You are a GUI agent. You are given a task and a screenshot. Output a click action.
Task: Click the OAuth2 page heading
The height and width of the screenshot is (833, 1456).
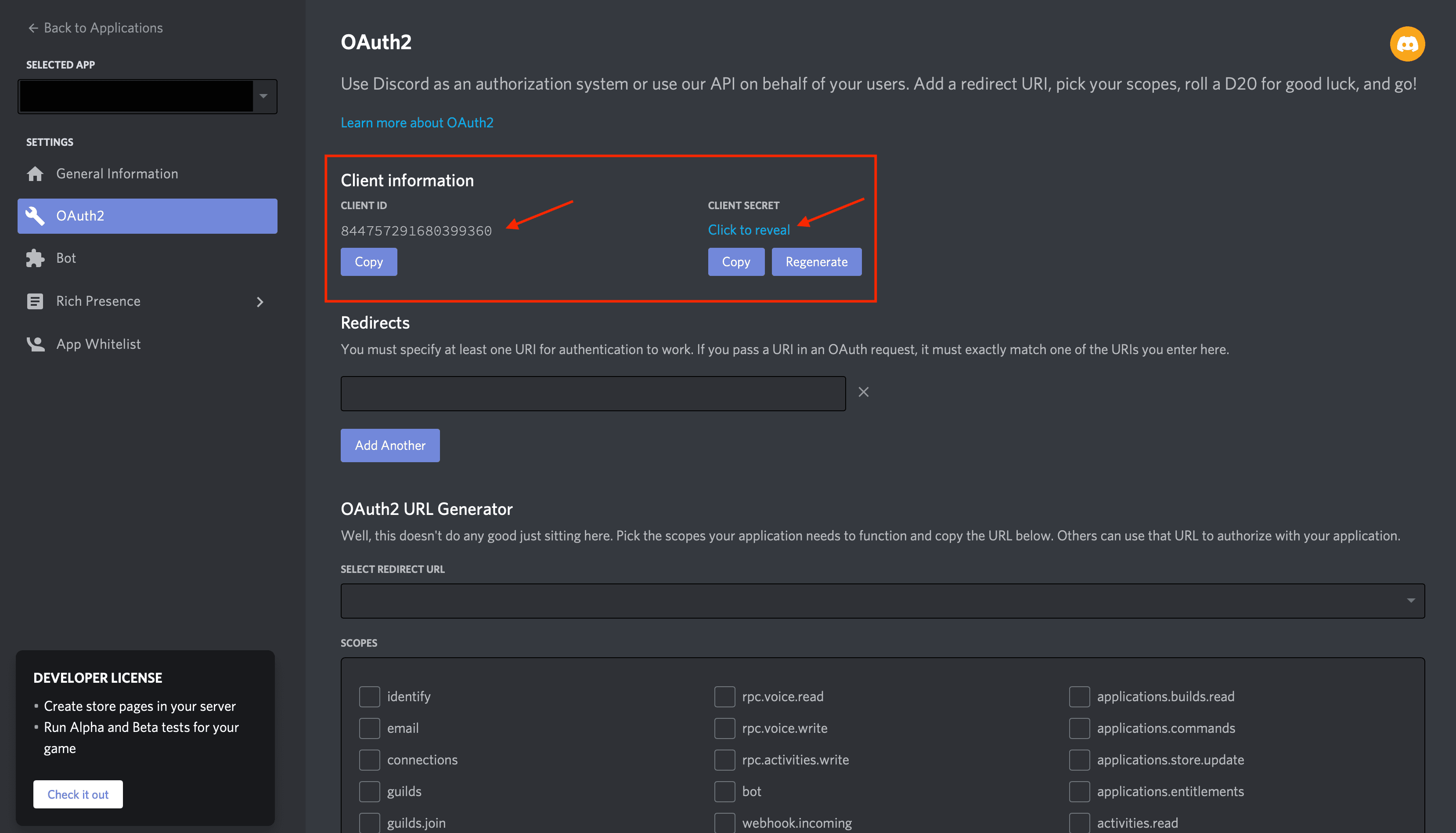coord(376,42)
